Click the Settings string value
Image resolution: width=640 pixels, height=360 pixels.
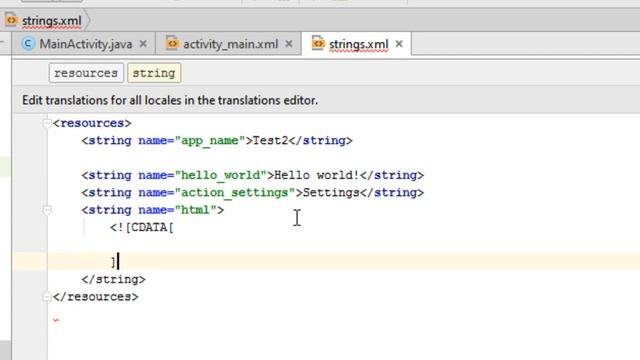(331, 192)
